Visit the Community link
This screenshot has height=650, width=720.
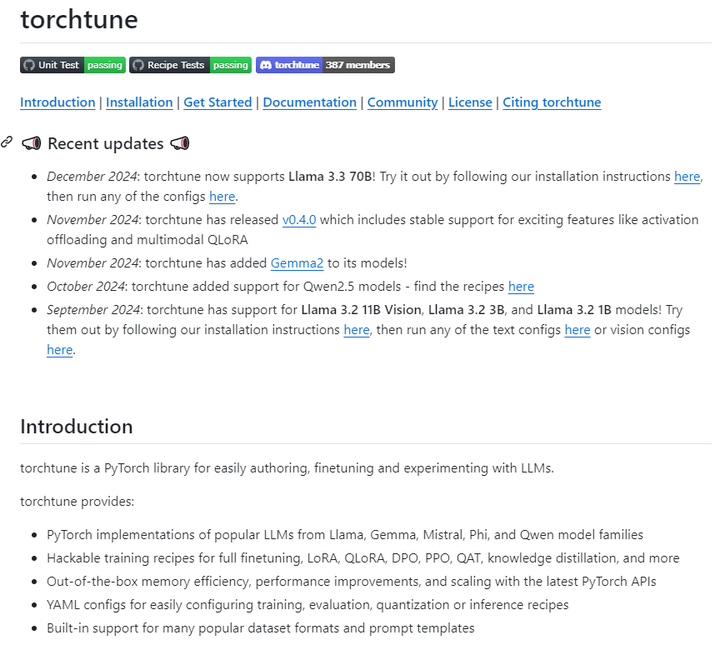coord(402,102)
